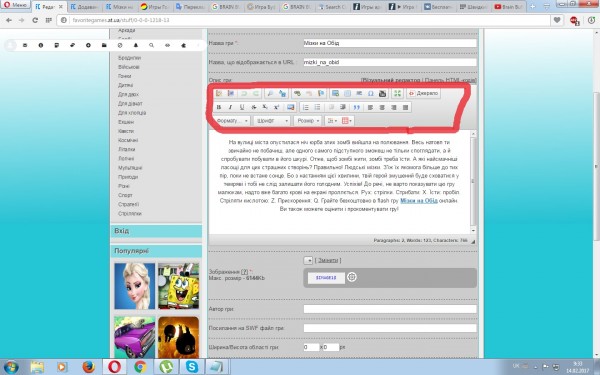Align text to the left

point(370,107)
